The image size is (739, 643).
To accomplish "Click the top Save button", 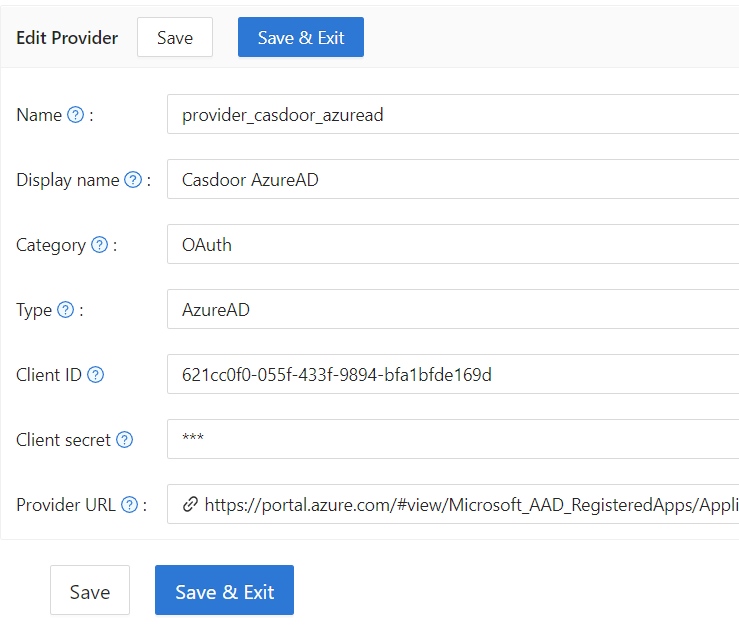I will (175, 38).
